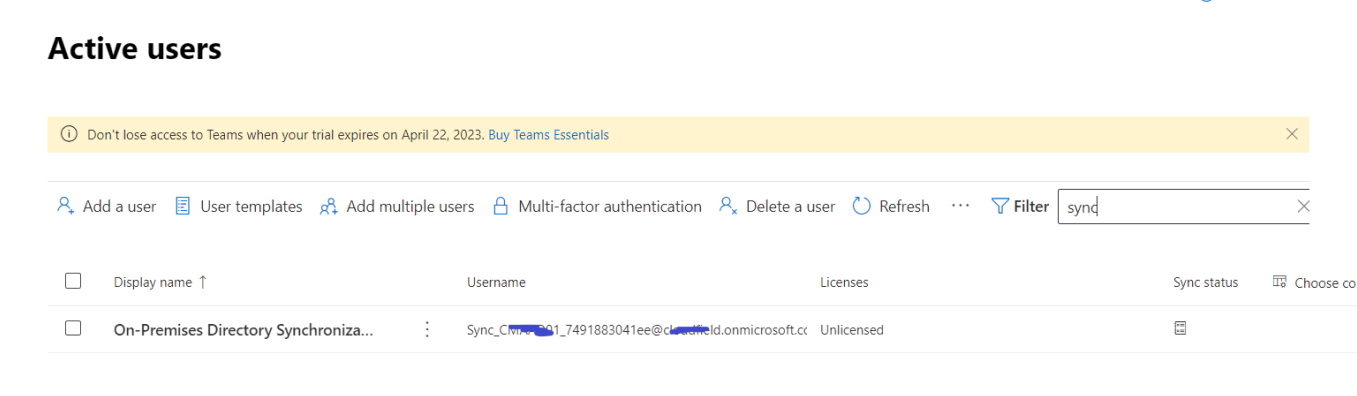Click the Refresh circular arrow icon
Viewport: 1357px width, 396px height.
(x=861, y=206)
